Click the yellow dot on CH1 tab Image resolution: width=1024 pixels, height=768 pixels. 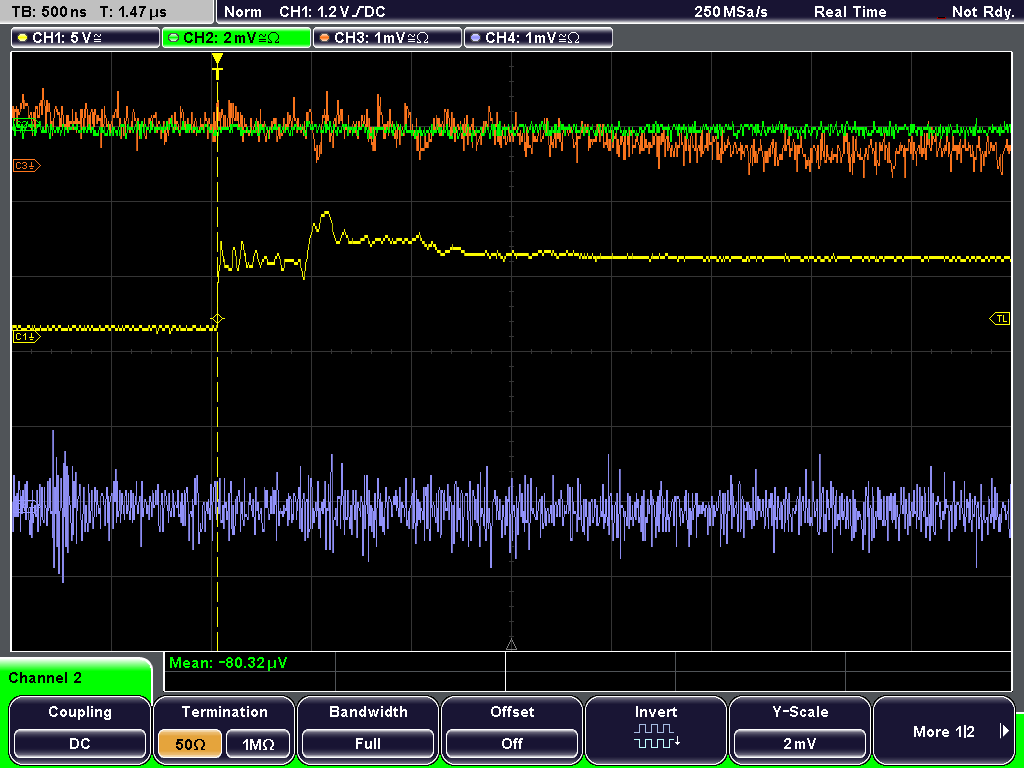click(22, 38)
